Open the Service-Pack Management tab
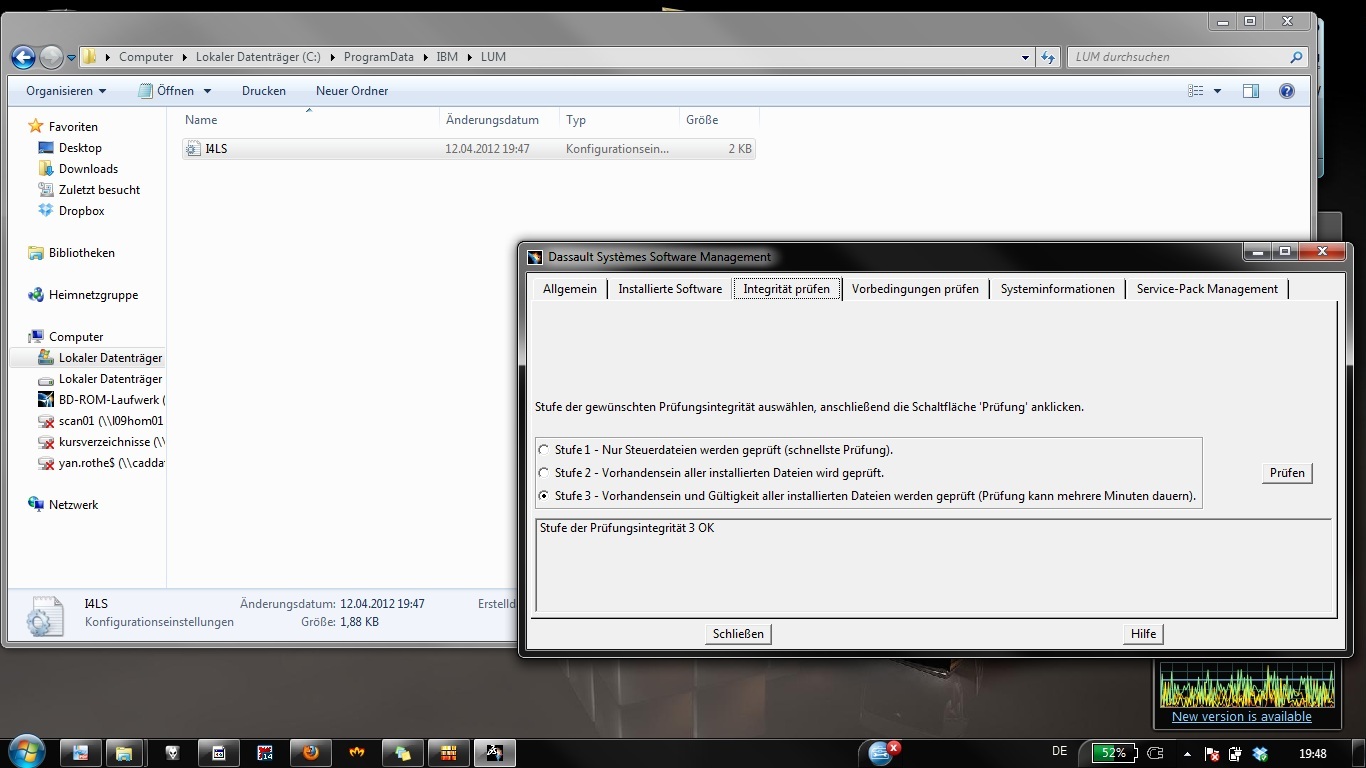The width and height of the screenshot is (1366, 768). point(1207,289)
